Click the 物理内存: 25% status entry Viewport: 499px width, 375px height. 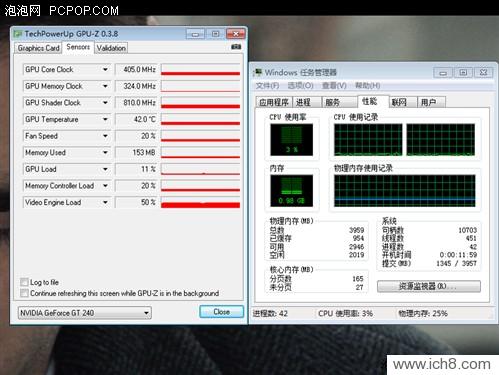[423, 313]
